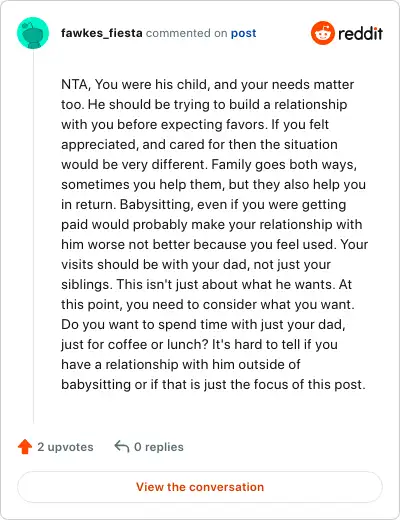
Task: Click the final line ending 'focus of this post.'
Action: pyautogui.click(x=213, y=385)
